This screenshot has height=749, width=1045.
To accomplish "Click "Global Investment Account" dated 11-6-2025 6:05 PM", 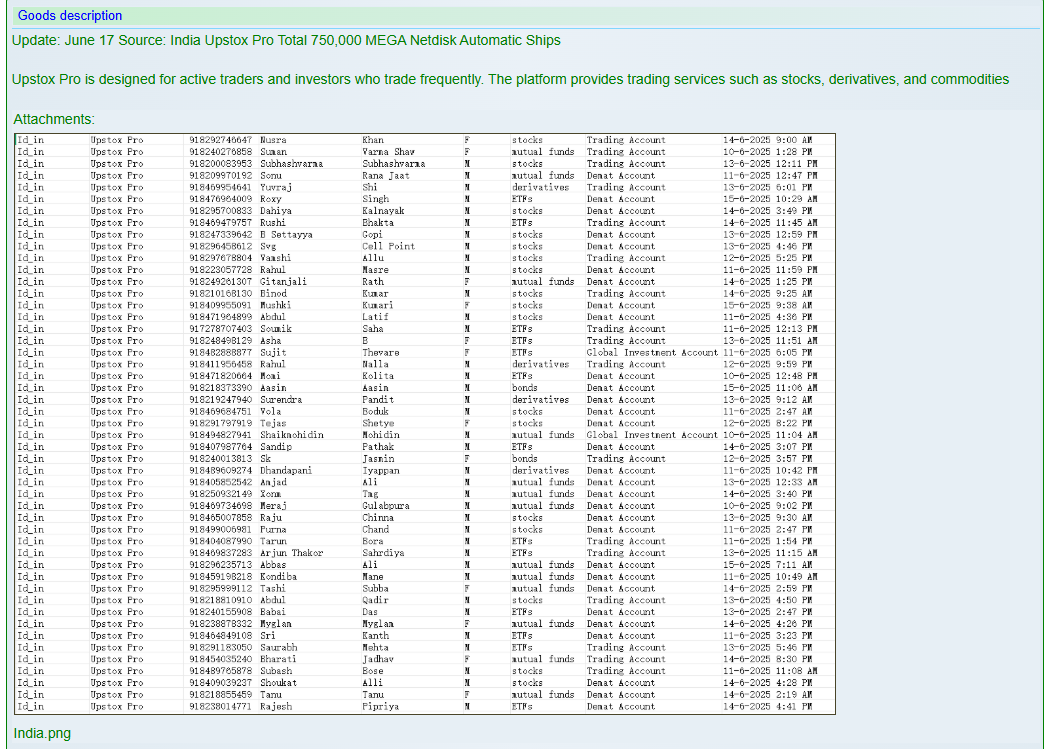I will [652, 353].
